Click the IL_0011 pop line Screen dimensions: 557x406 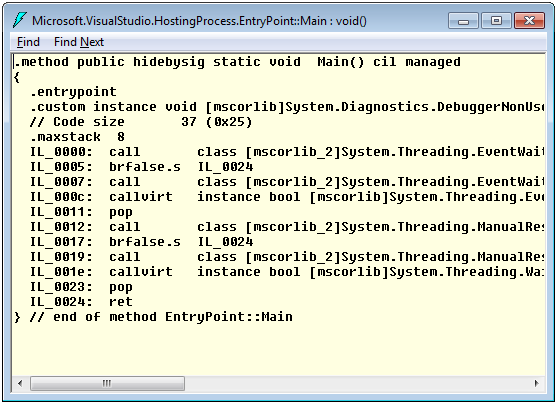tap(81, 212)
